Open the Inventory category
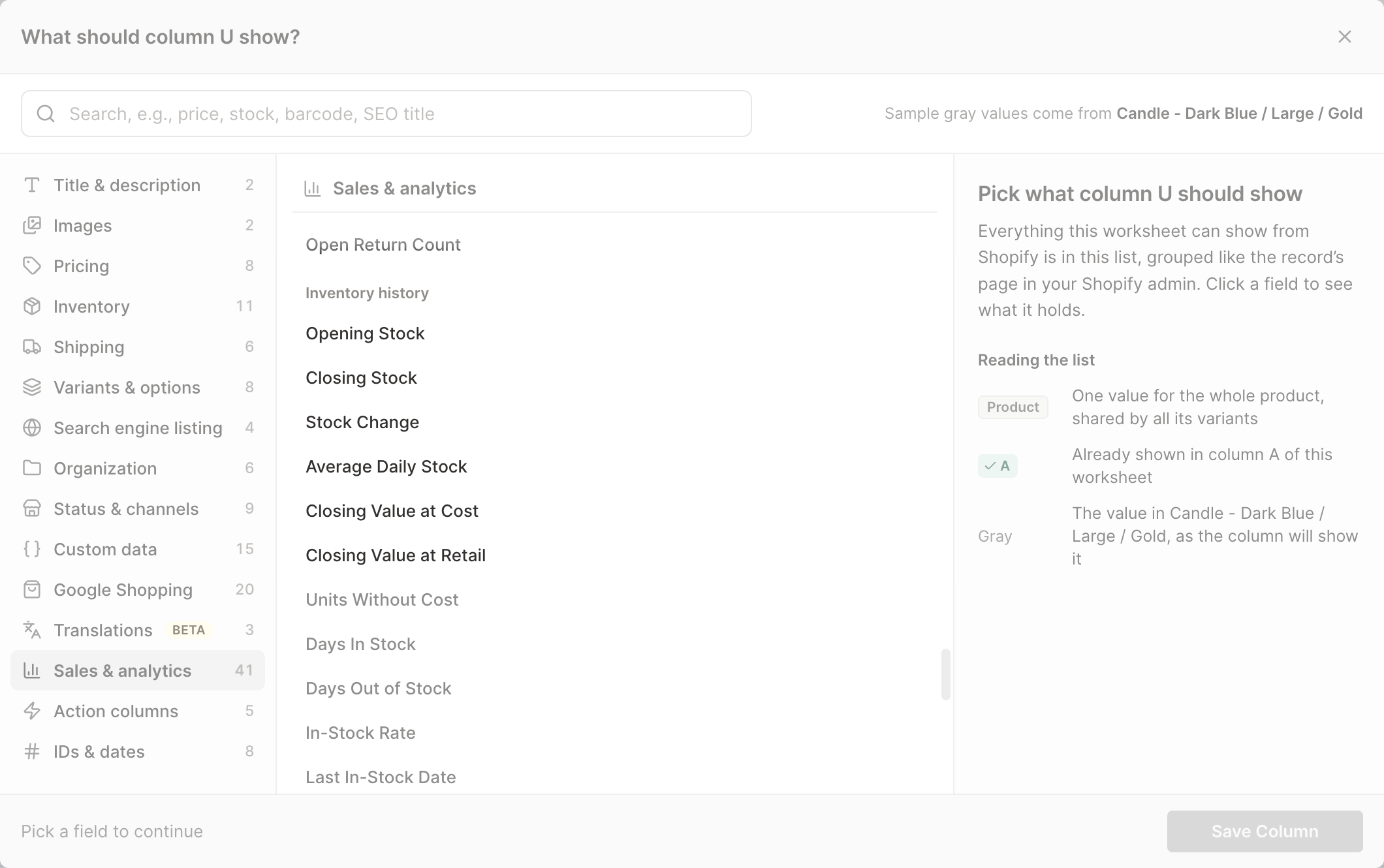The width and height of the screenshot is (1384, 868). click(x=138, y=307)
